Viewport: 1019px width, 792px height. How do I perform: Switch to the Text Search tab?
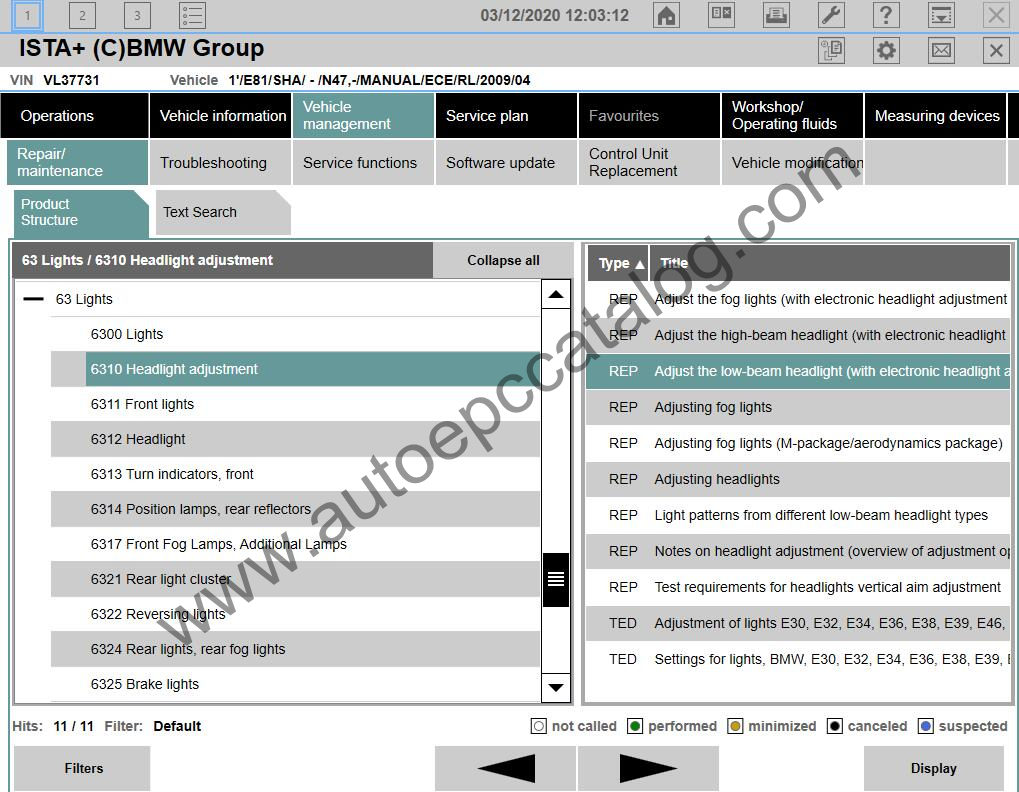(222, 212)
